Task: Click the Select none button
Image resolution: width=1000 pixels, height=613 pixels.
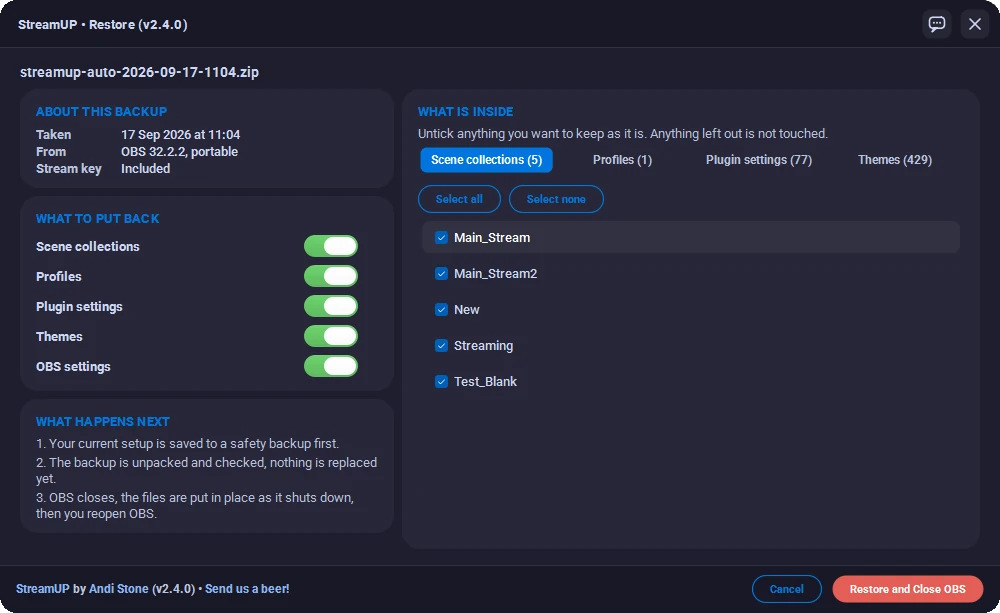Action: 556,199
